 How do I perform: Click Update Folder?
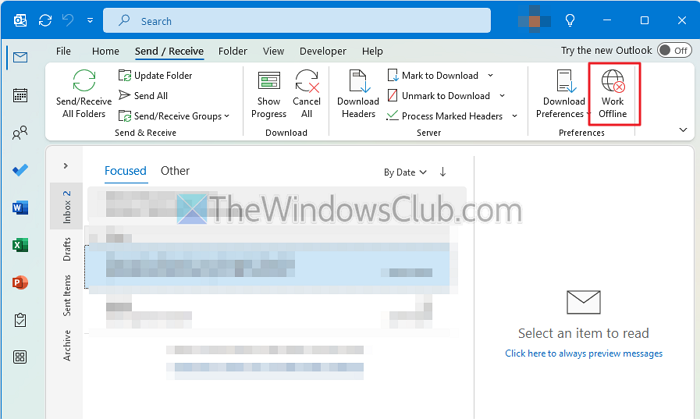[155, 75]
